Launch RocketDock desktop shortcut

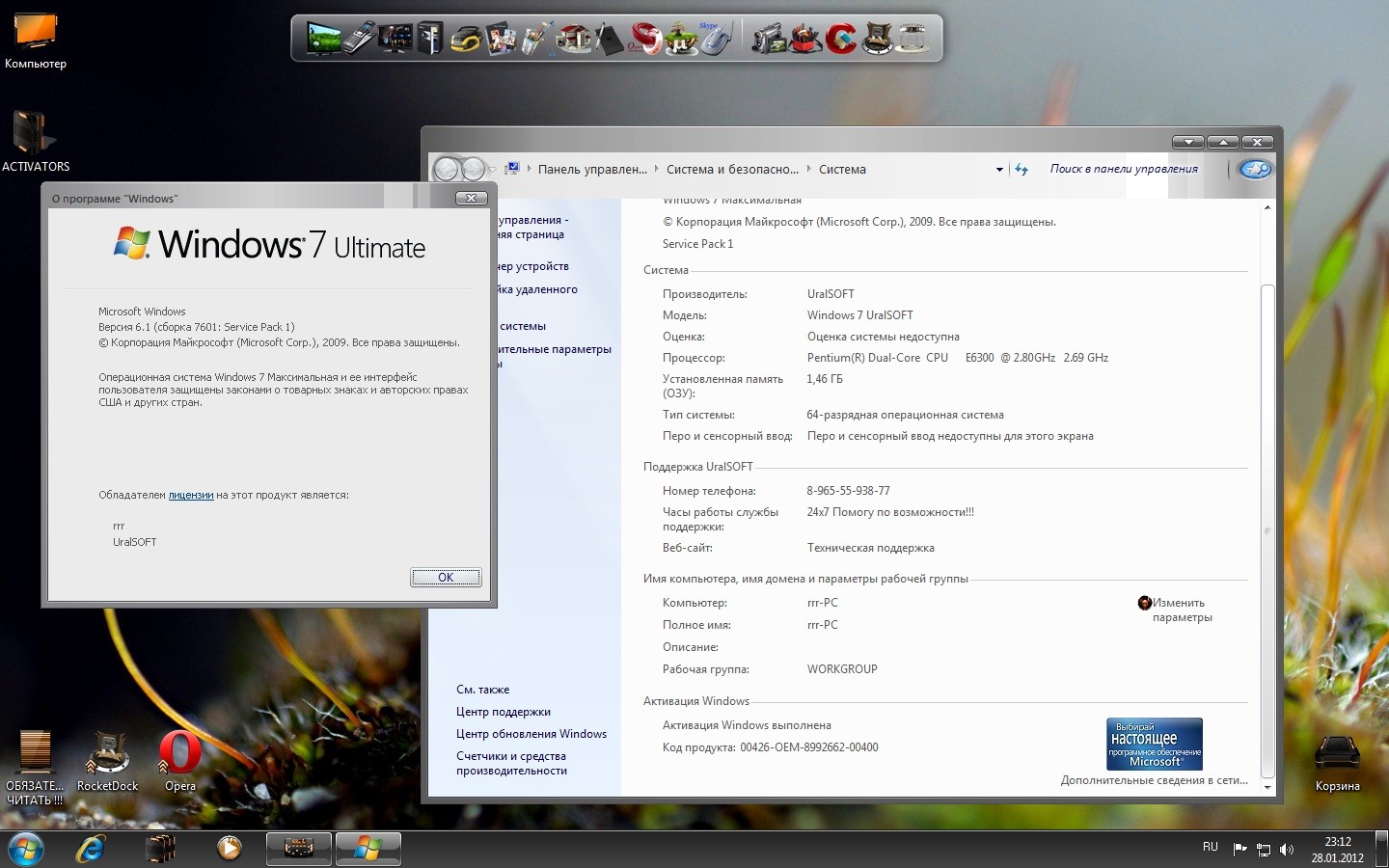click(107, 762)
